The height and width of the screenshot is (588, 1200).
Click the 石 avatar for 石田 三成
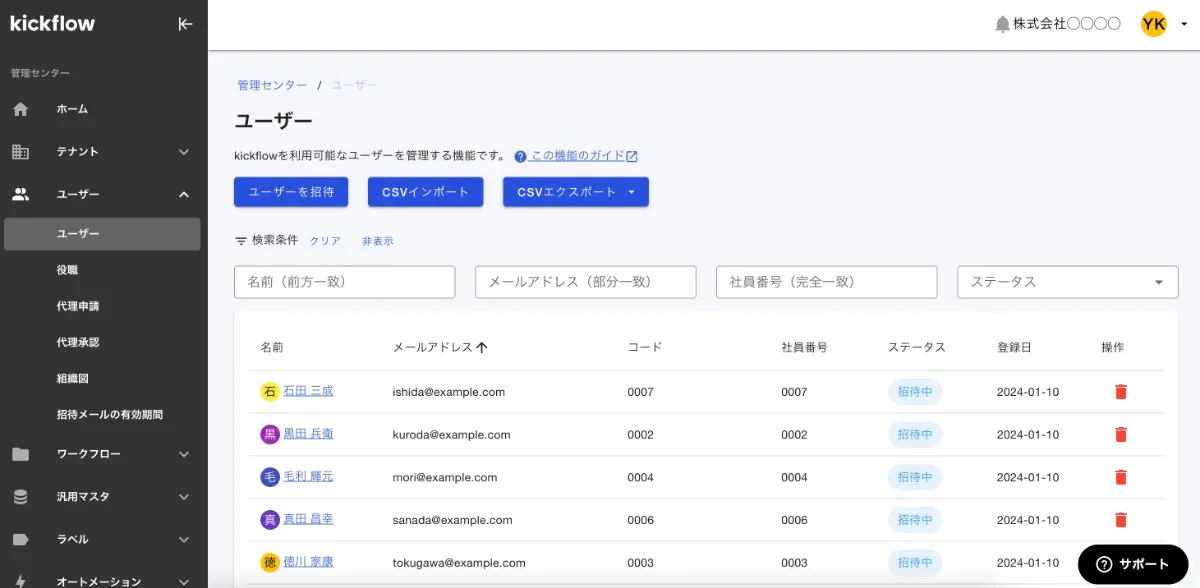point(269,392)
